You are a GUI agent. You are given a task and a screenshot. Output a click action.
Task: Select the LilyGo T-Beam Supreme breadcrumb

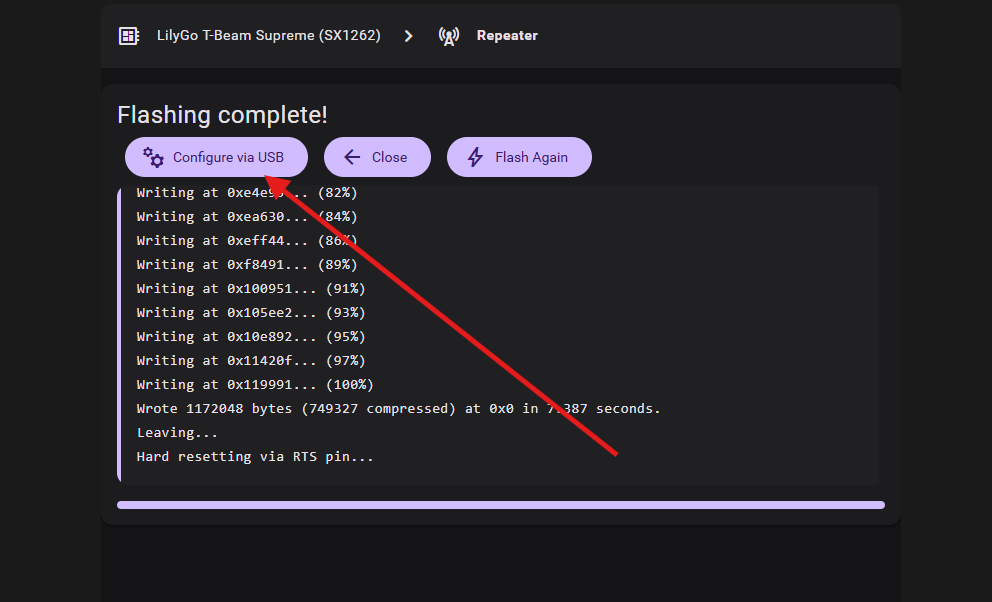point(268,36)
